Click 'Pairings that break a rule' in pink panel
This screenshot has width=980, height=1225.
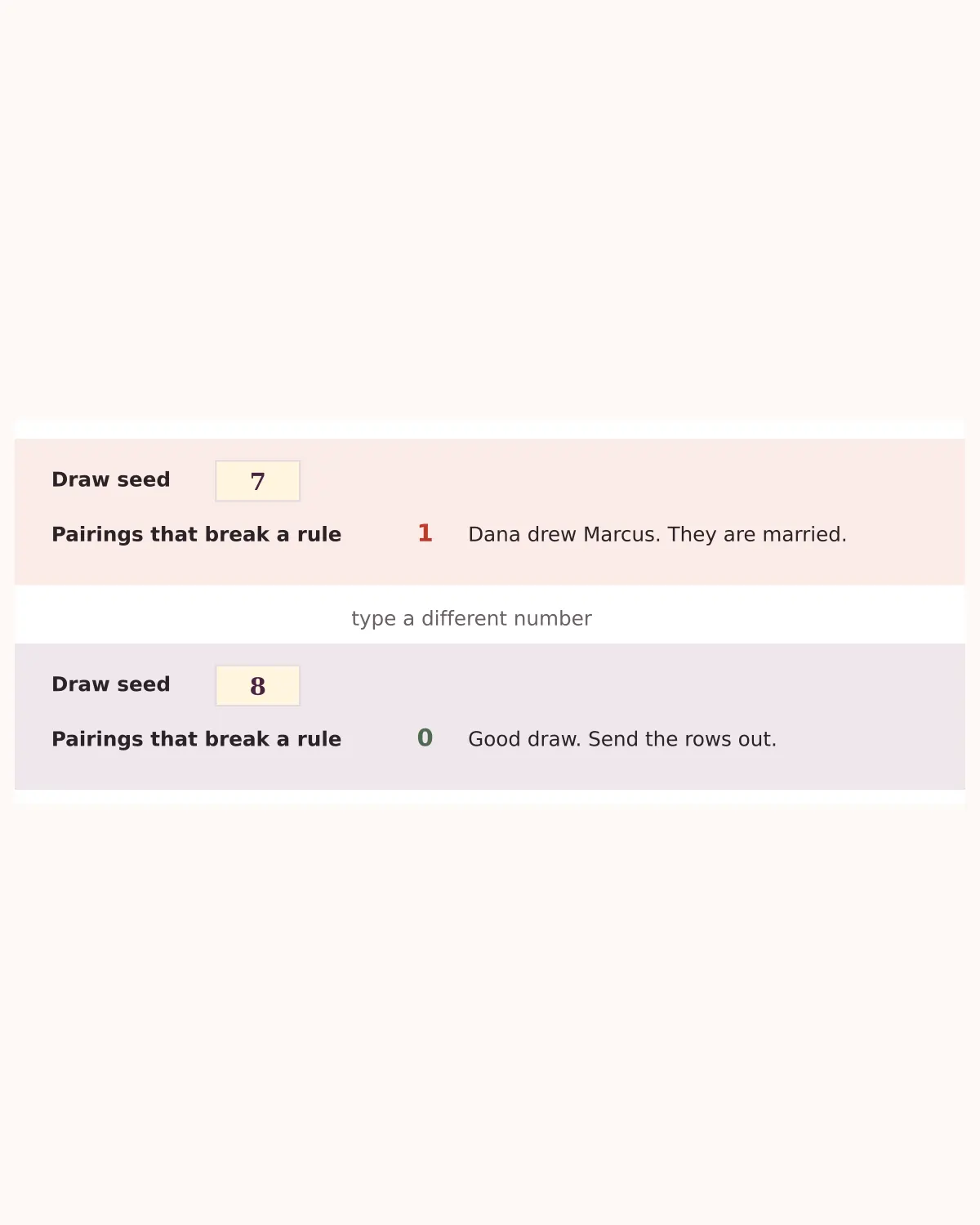point(196,534)
